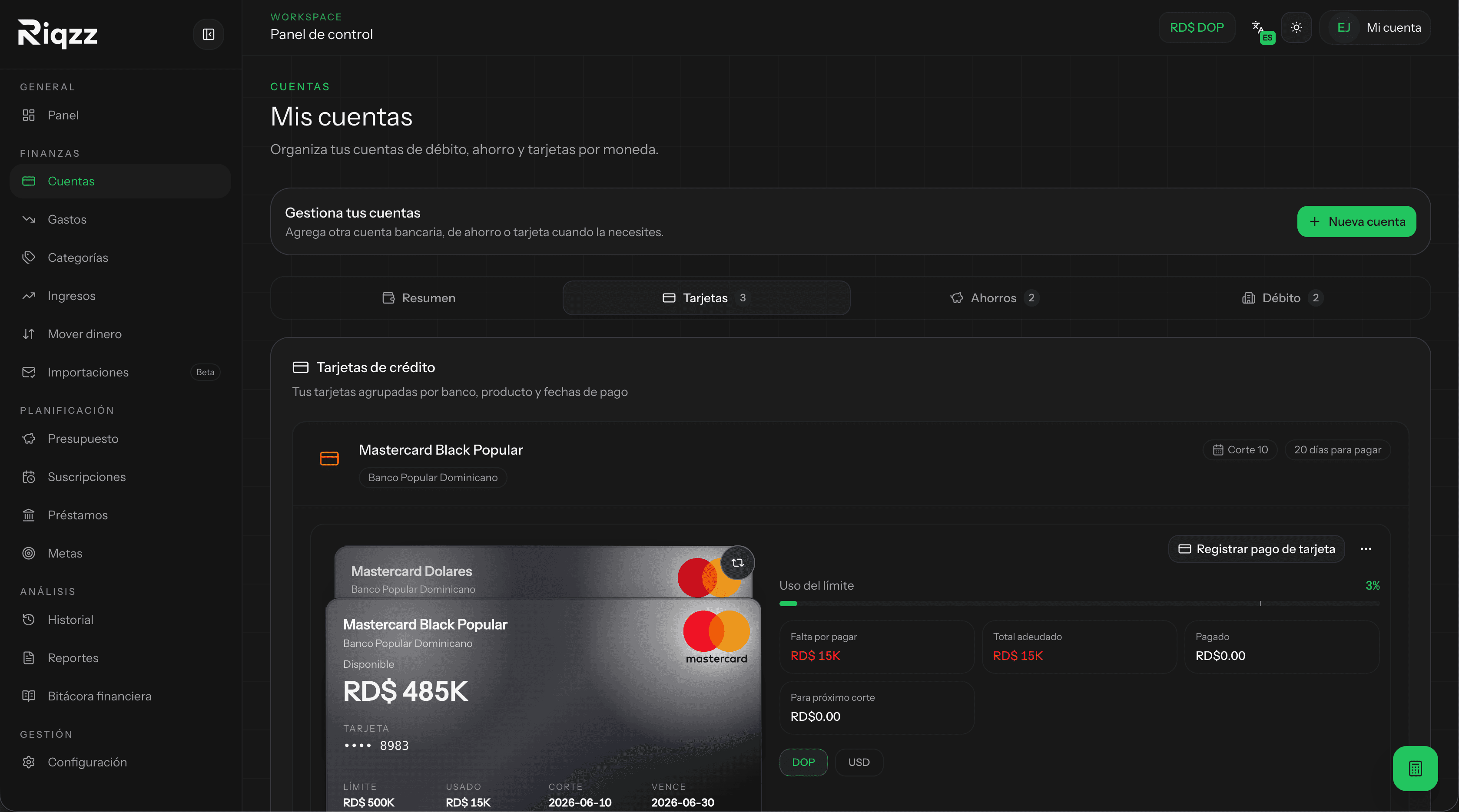This screenshot has height=812, width=1459.
Task: Select the USD currency toggle
Action: 859,762
